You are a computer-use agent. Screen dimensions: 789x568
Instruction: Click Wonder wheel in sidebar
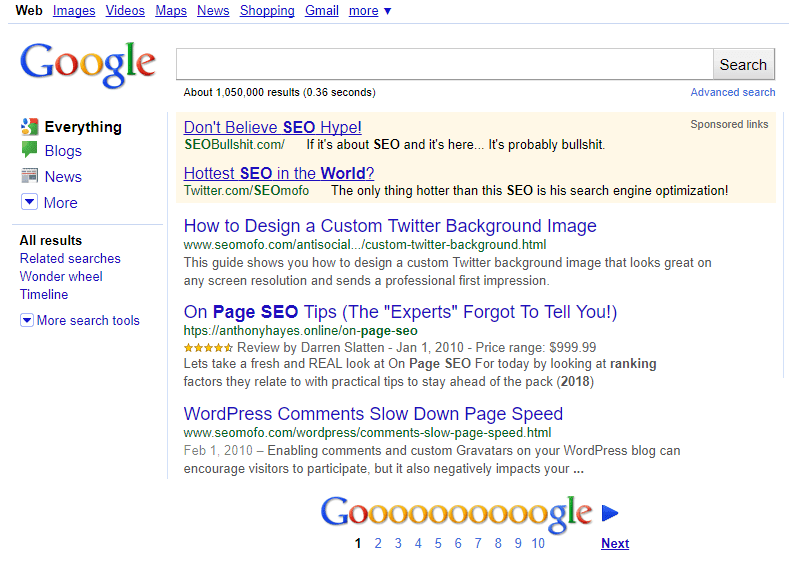pos(61,276)
